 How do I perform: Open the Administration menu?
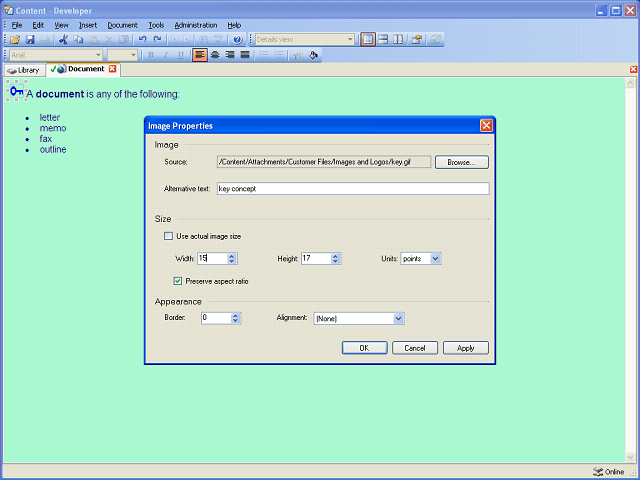click(196, 25)
